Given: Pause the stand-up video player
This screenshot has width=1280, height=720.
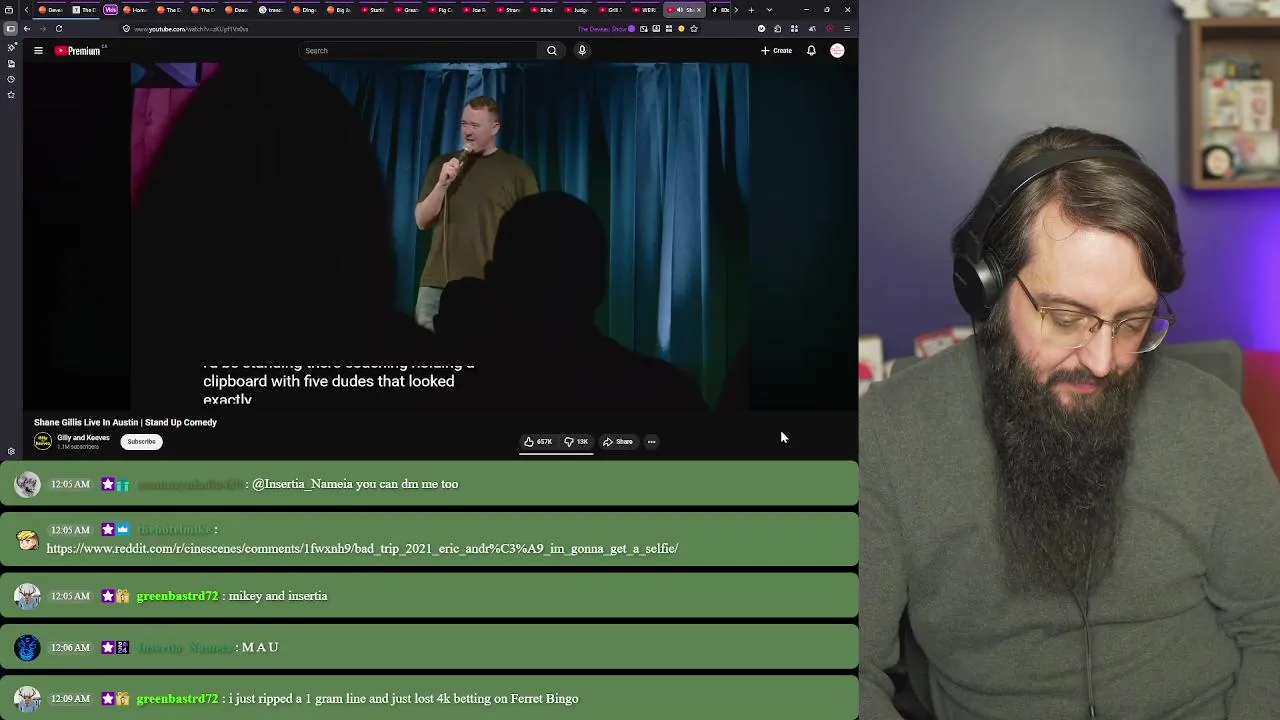Looking at the screenshot, I should coord(440,236).
